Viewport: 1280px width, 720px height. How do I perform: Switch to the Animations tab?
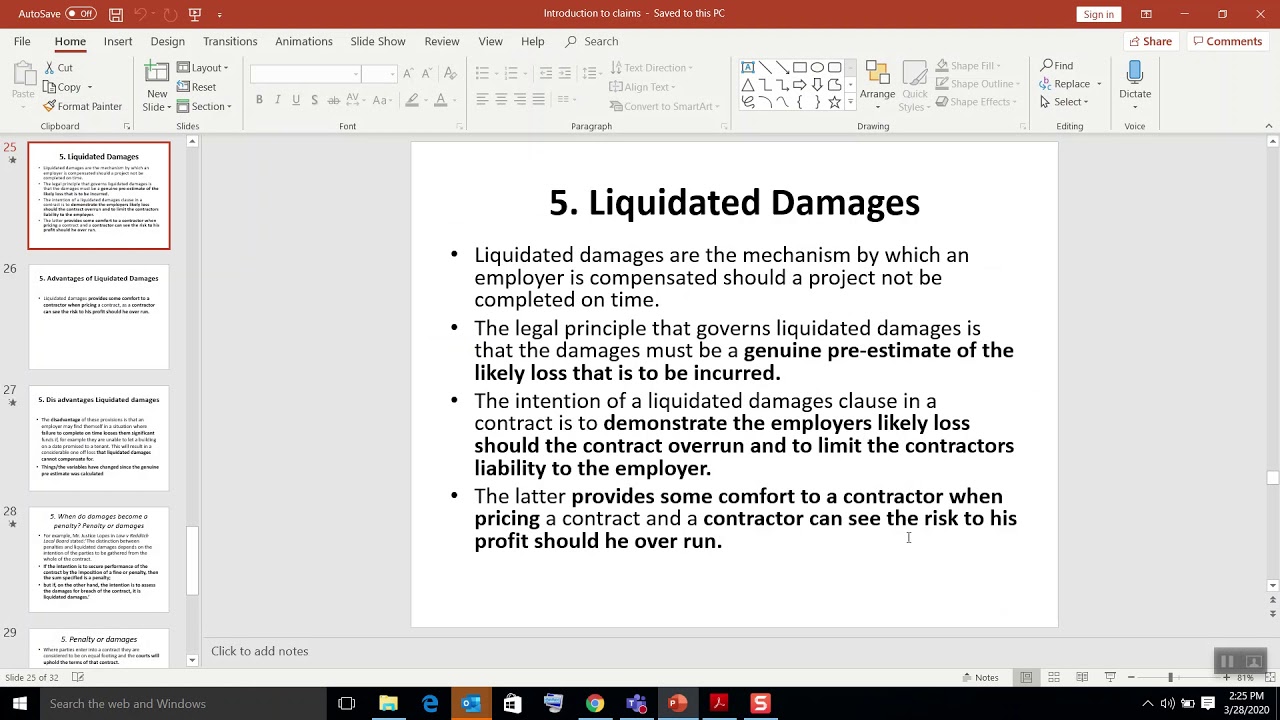pyautogui.click(x=304, y=41)
